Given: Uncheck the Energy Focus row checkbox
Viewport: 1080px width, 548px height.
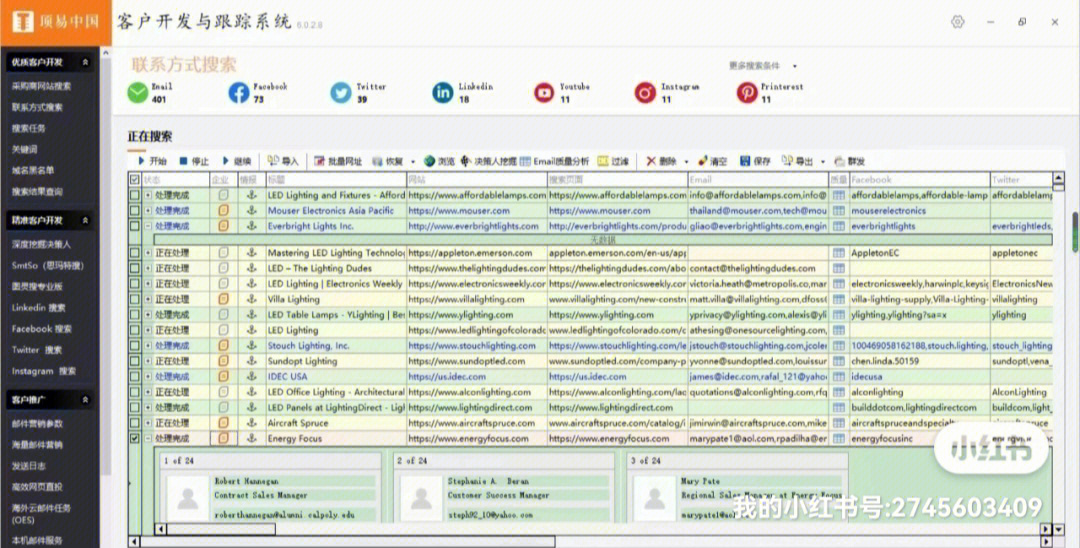Looking at the screenshot, I should coord(135,438).
